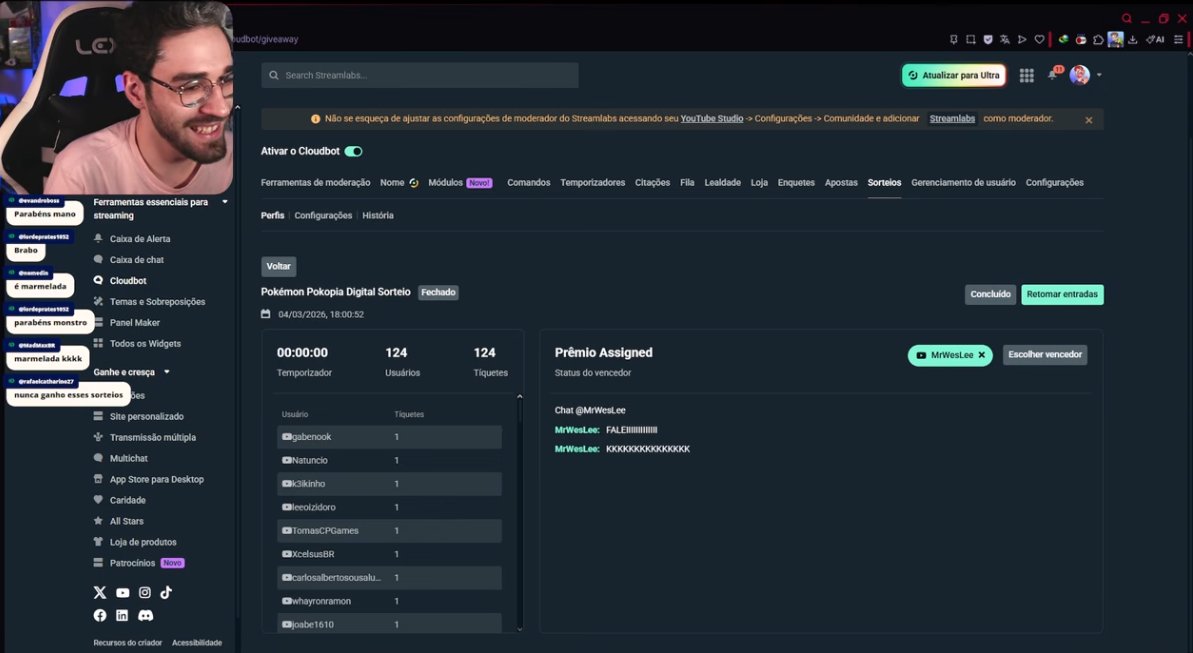Image resolution: width=1193 pixels, height=653 pixels.
Task: Open the apps grid icon
Action: [x=1026, y=75]
